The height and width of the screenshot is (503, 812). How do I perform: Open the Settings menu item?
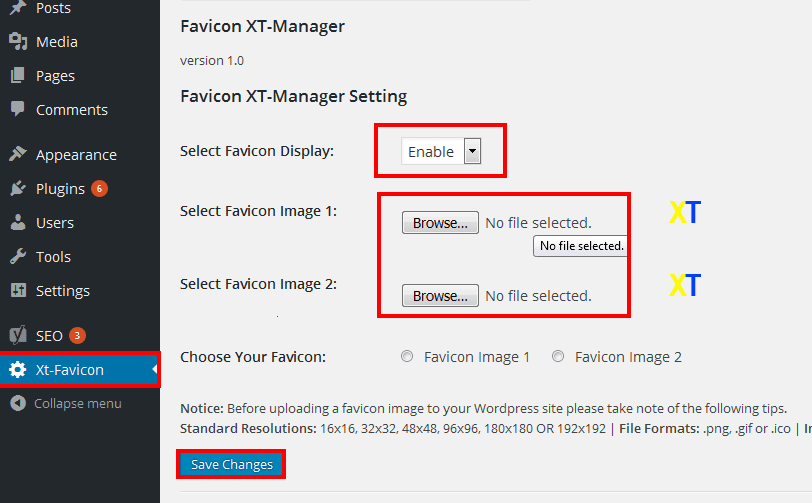click(x=62, y=291)
